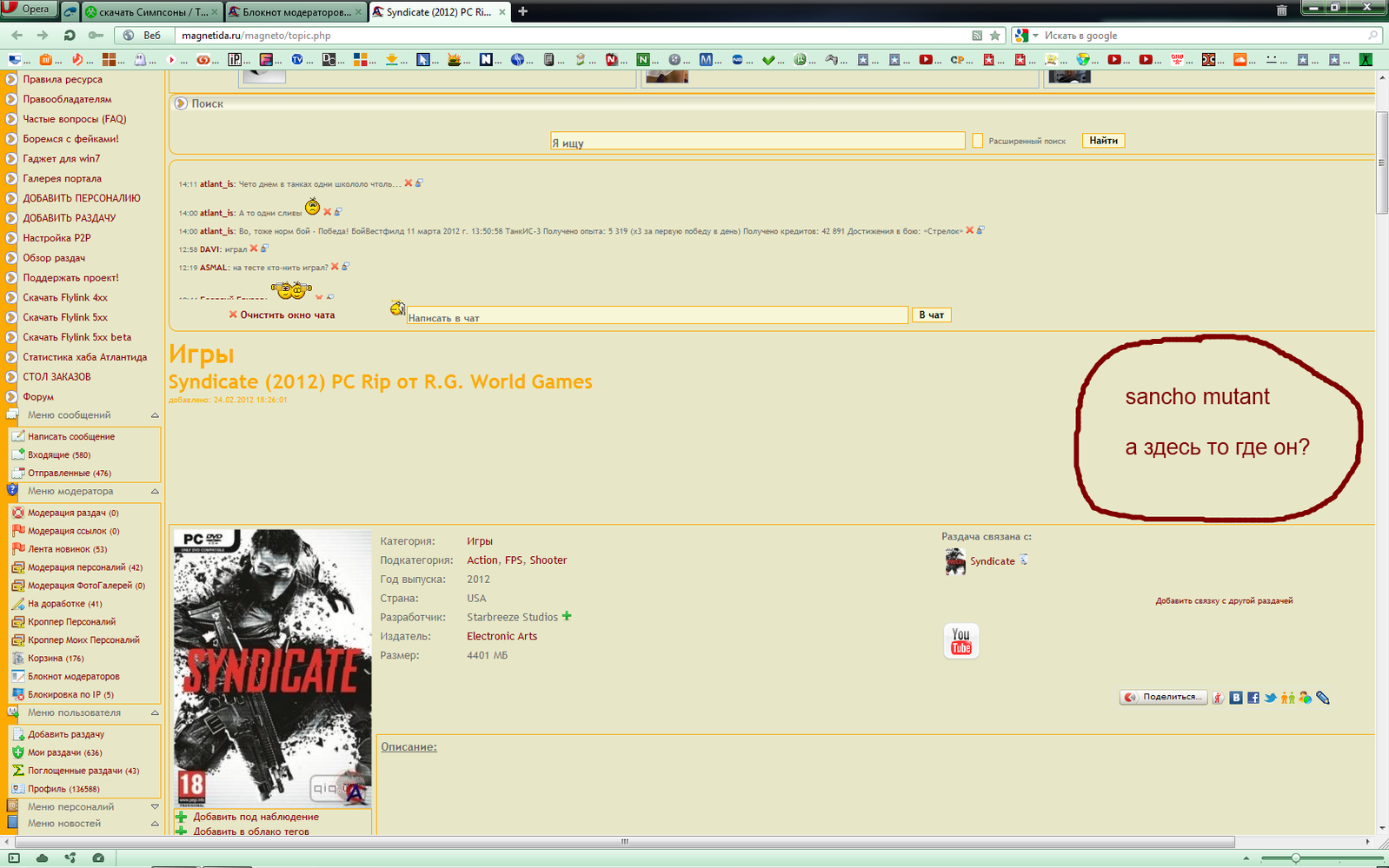Open 'Мои раздачи (636)' item
This screenshot has height=868, width=1389.
pyautogui.click(x=64, y=753)
